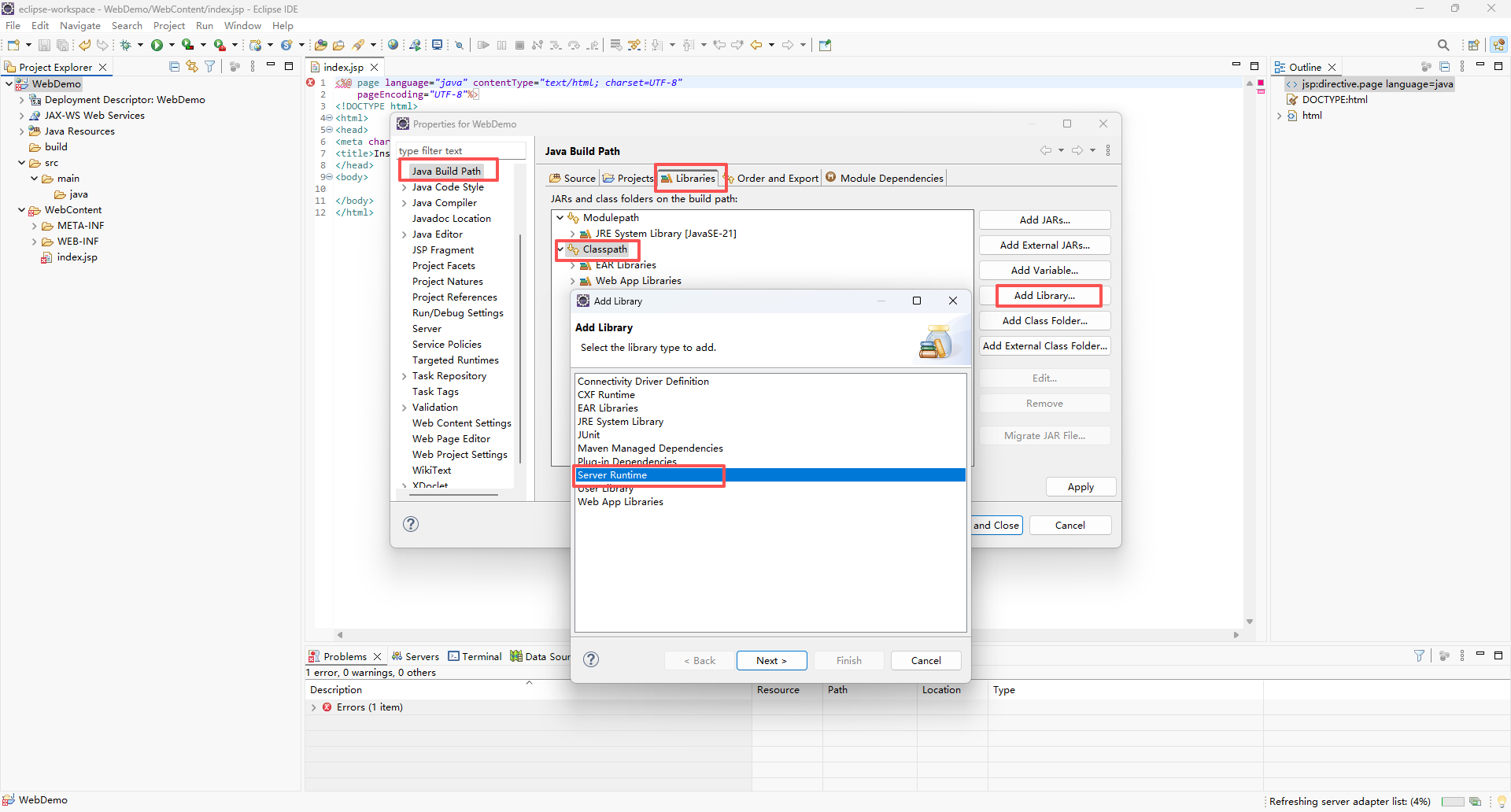Click the Add Library... button

[x=1045, y=296]
